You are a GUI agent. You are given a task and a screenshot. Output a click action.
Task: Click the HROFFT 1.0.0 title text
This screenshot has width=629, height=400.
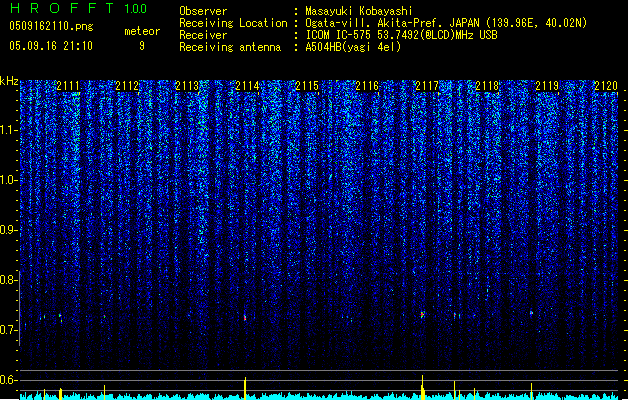(x=79, y=8)
